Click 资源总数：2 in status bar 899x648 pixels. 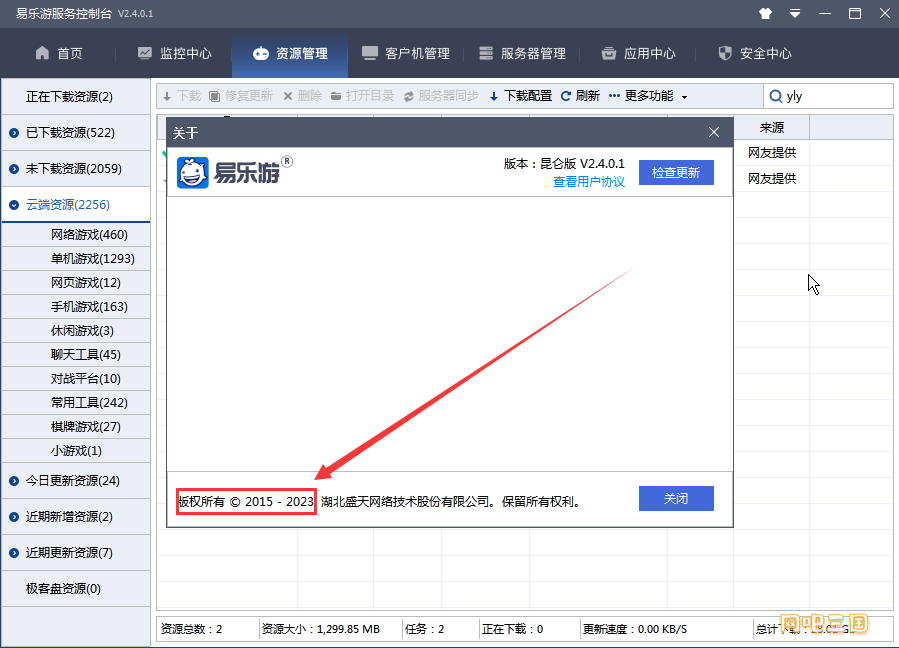coord(191,629)
